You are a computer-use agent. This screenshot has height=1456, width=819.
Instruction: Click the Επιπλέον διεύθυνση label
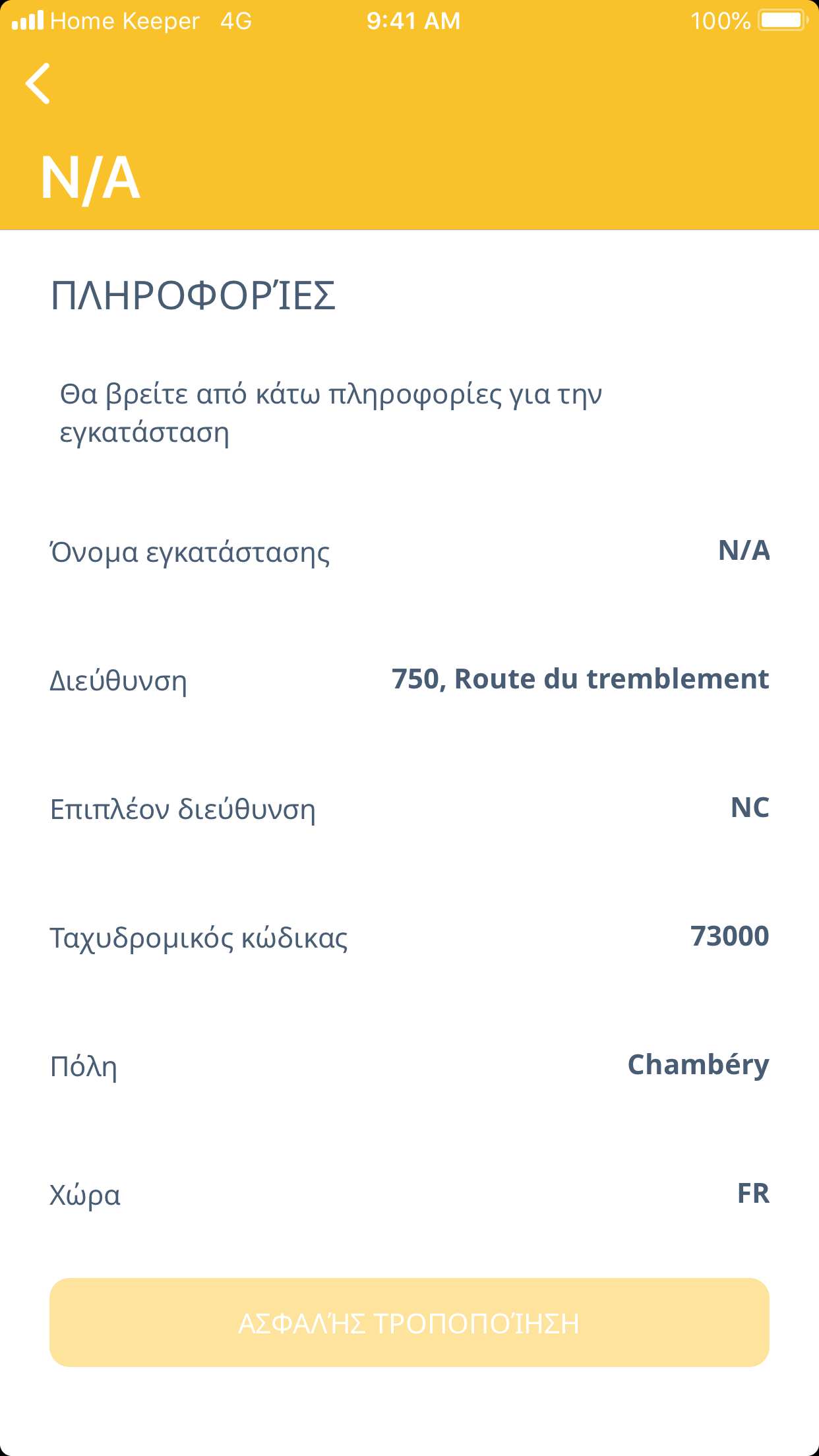(183, 809)
